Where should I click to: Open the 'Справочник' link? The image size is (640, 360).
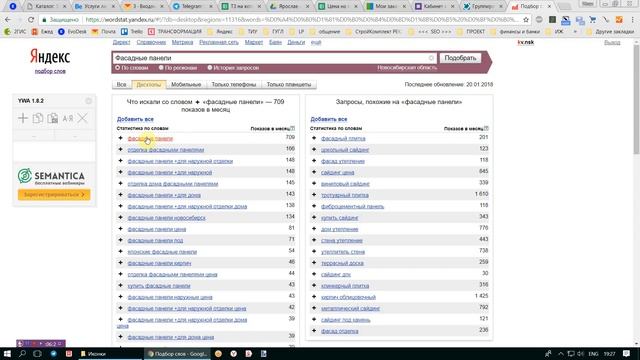[x=151, y=42]
